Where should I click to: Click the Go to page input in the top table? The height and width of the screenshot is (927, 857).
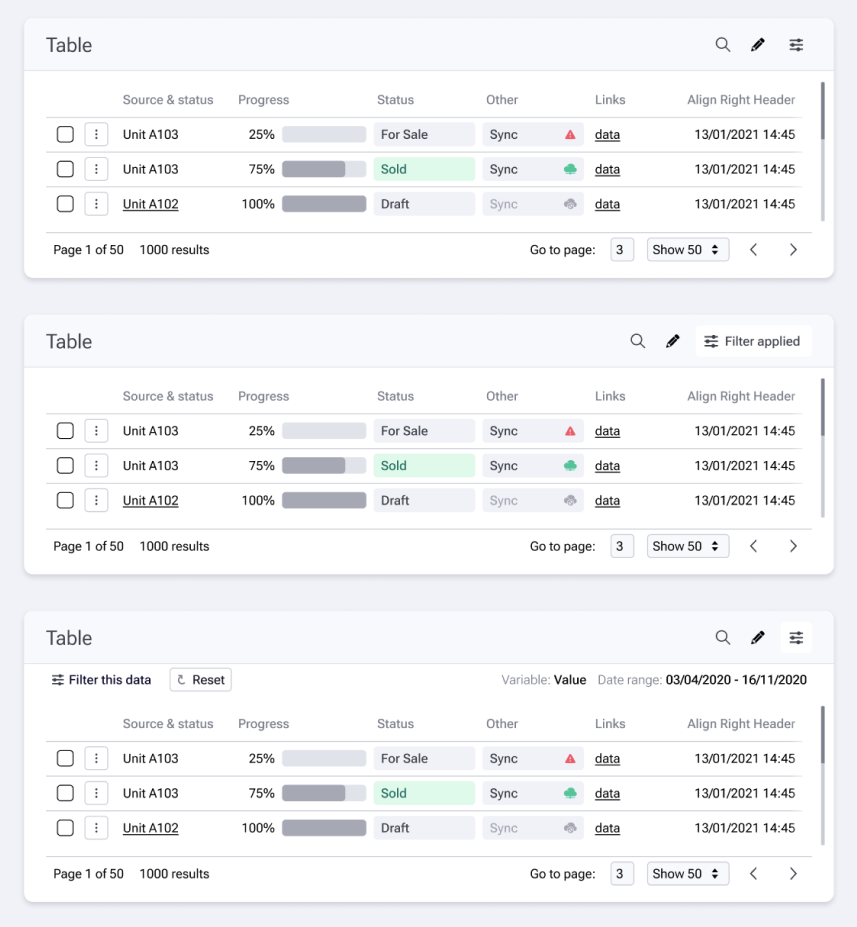coord(622,250)
